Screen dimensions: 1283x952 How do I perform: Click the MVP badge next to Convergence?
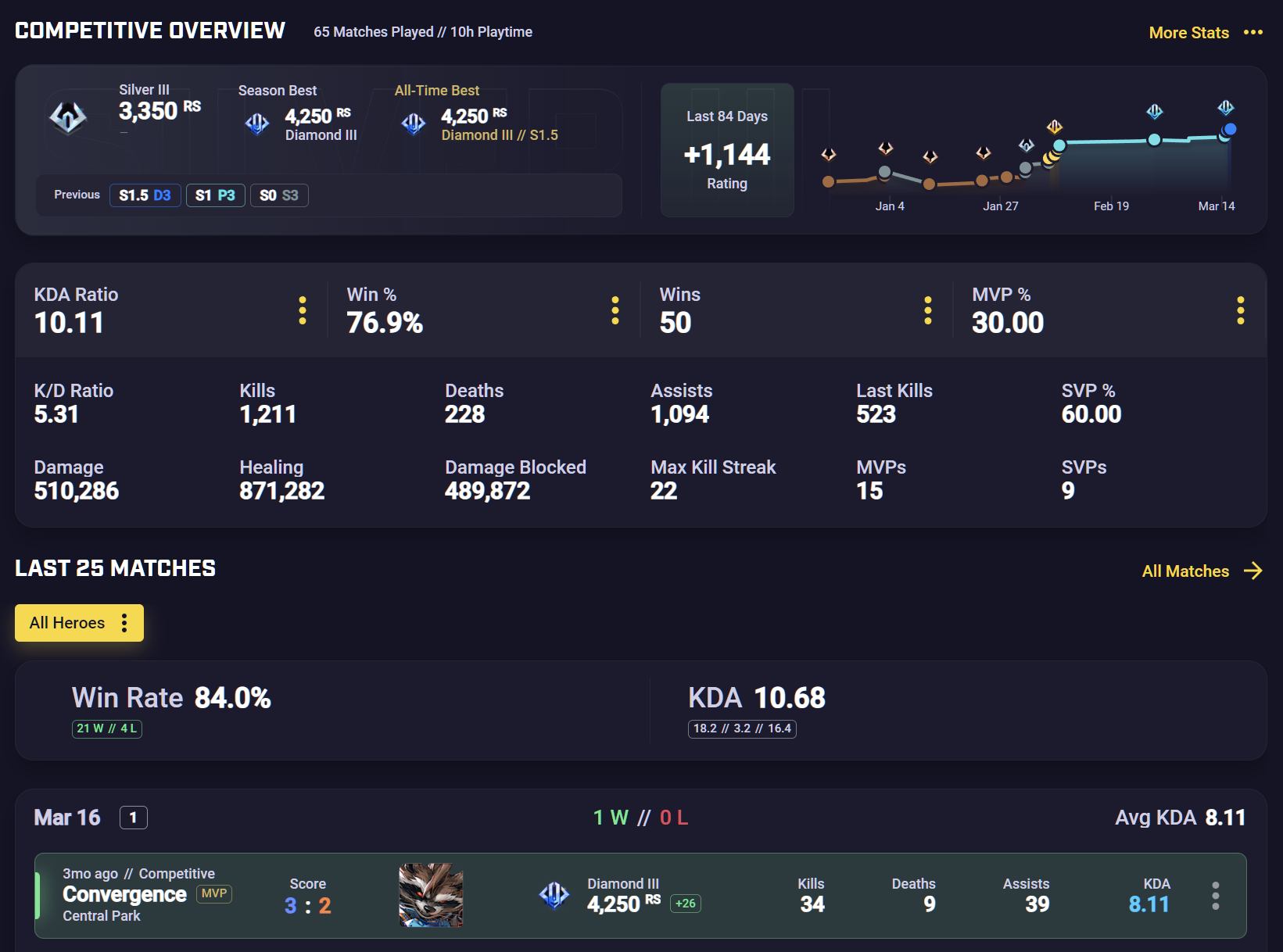point(214,893)
